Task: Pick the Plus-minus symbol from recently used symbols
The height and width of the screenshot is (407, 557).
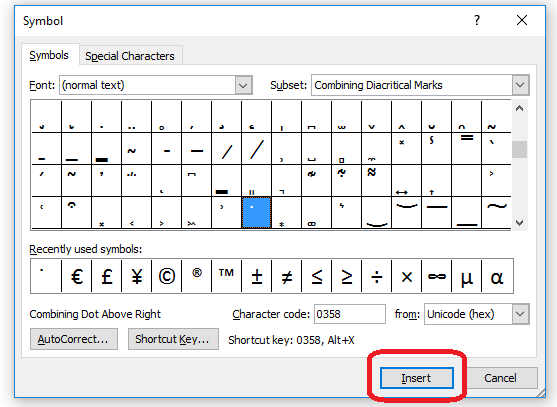Action: (256, 276)
